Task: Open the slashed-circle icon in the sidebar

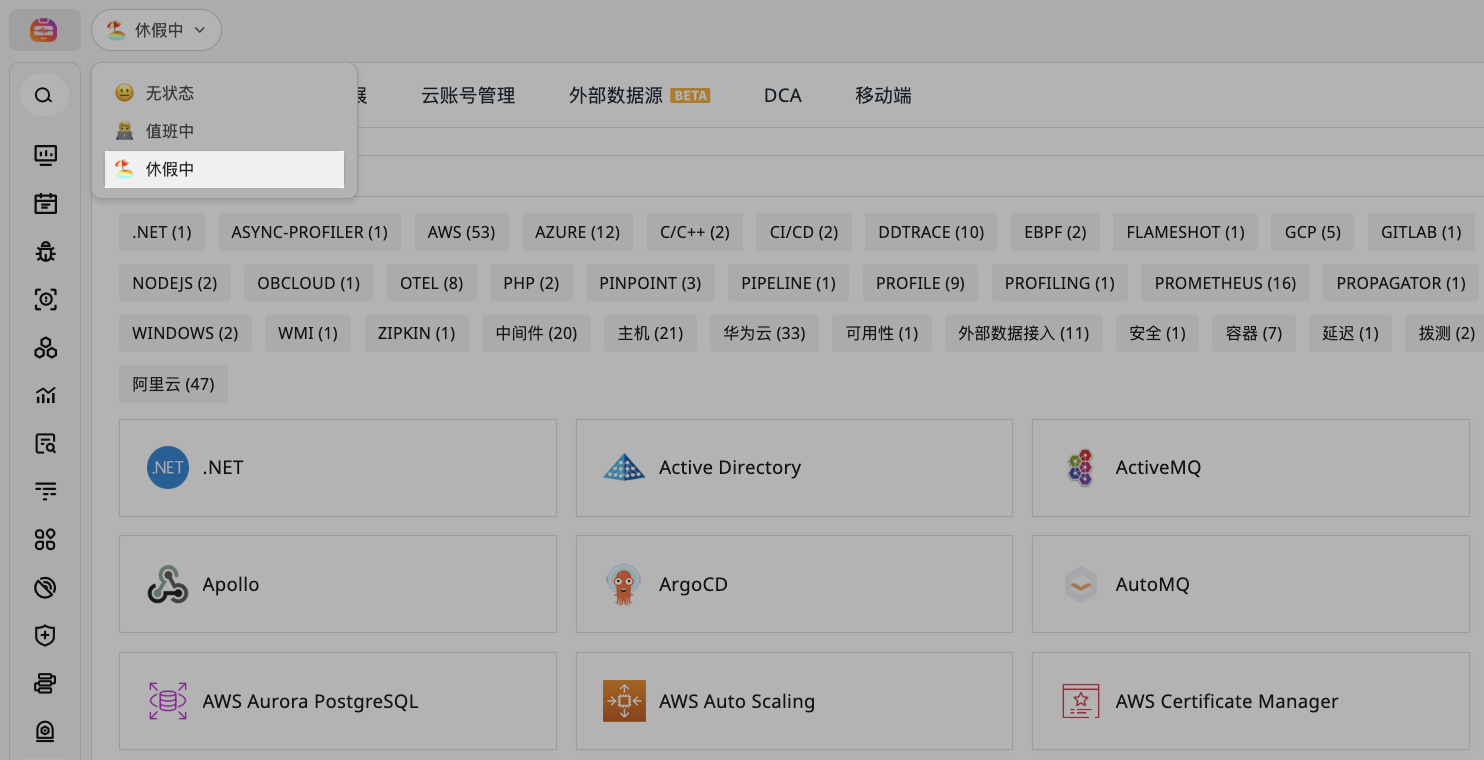Action: click(x=45, y=587)
